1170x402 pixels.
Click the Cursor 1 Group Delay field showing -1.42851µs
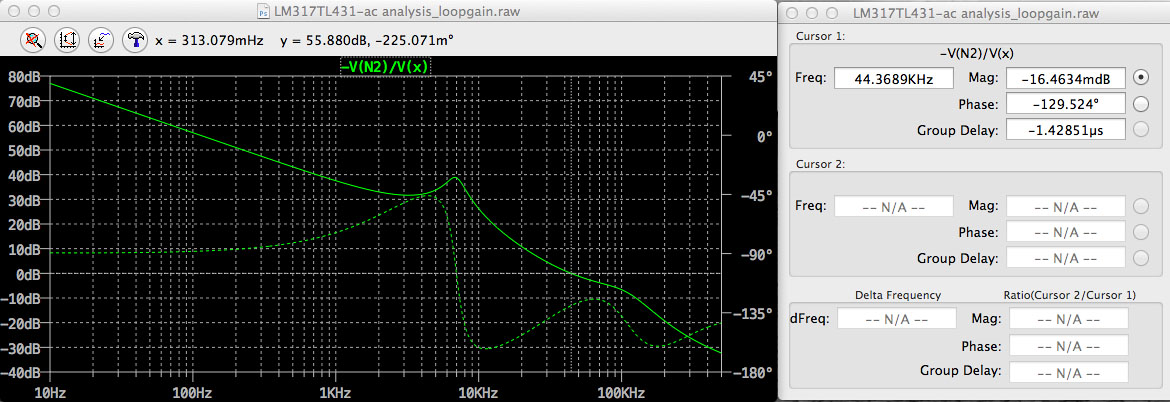click(x=1066, y=131)
